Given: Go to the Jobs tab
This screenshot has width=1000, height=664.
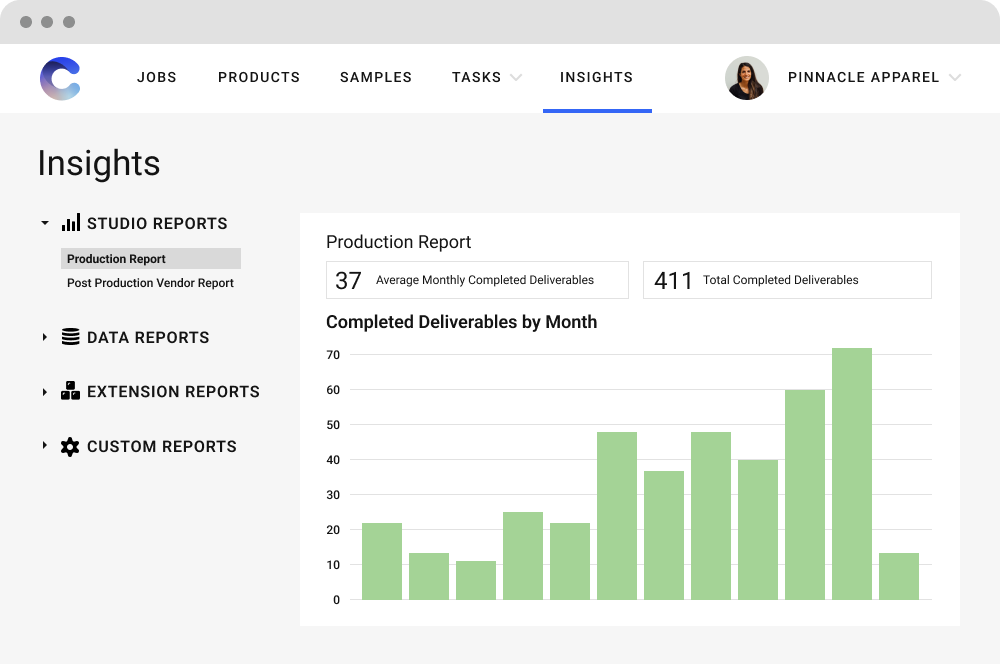Looking at the screenshot, I should pyautogui.click(x=157, y=77).
